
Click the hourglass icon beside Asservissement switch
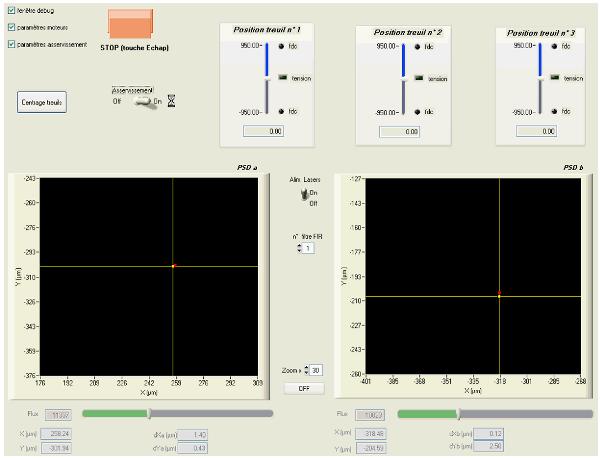(171, 100)
